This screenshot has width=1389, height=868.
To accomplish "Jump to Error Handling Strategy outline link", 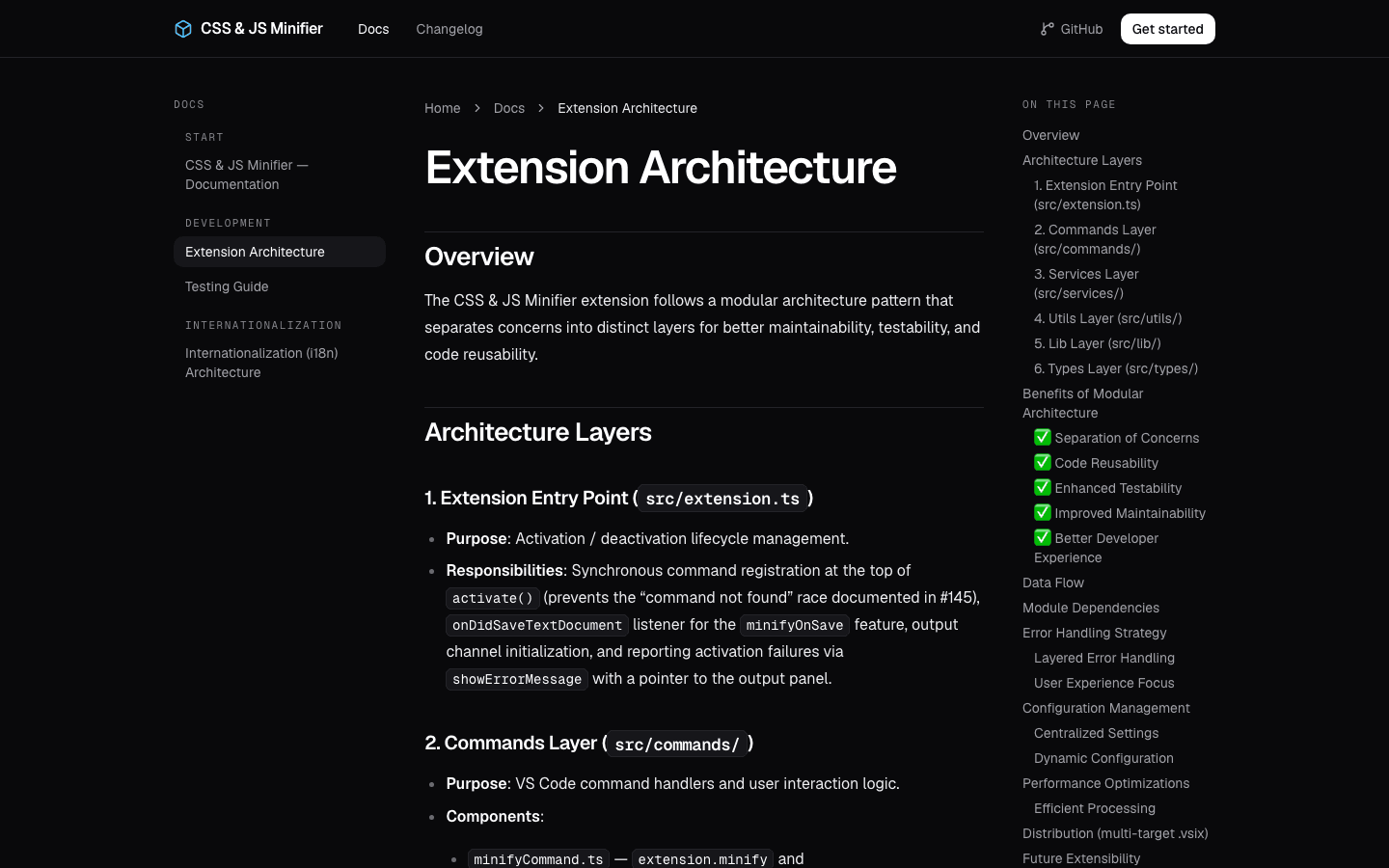I will [x=1095, y=633].
